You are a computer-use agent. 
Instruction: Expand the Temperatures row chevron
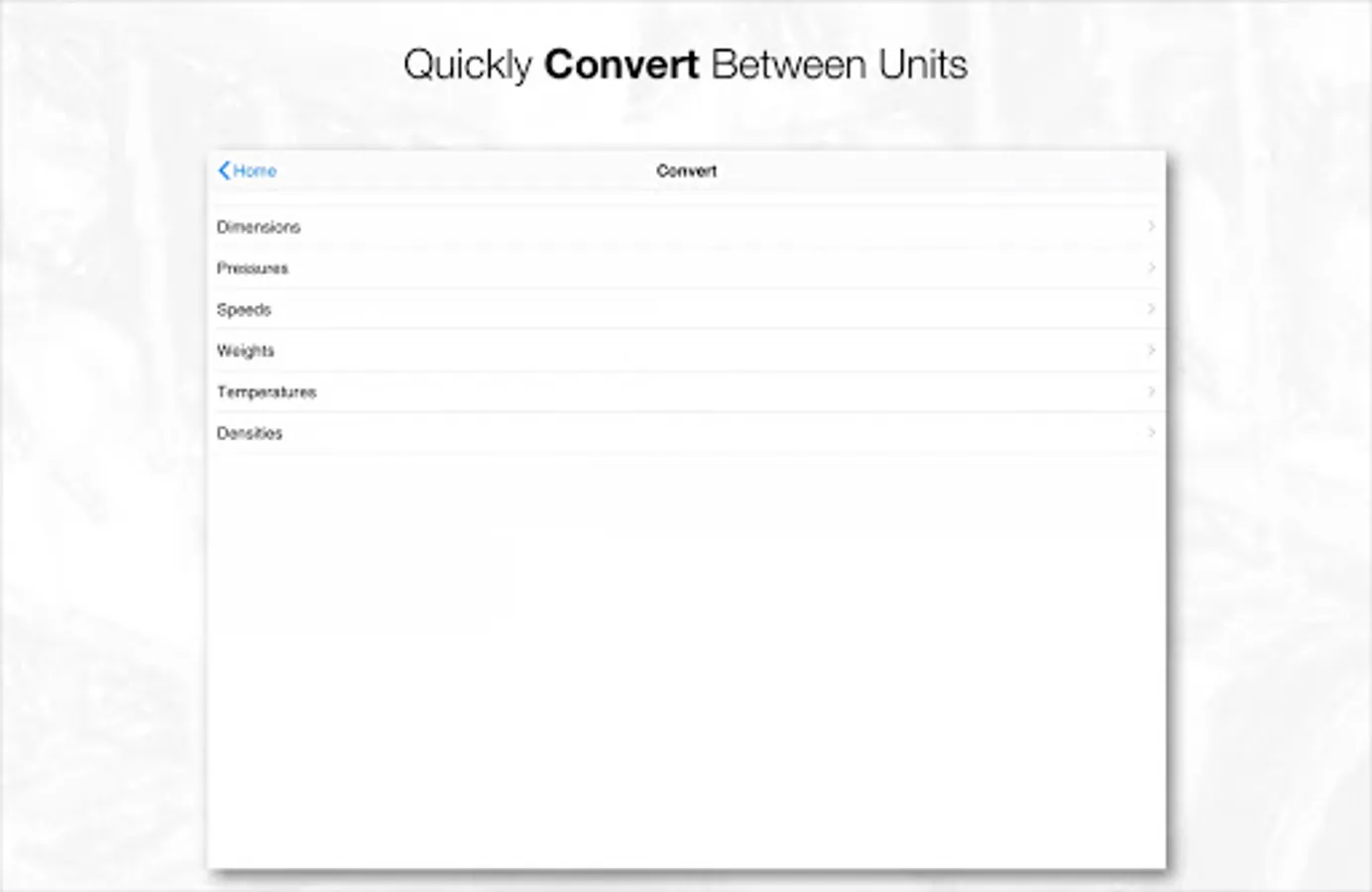[1151, 391]
